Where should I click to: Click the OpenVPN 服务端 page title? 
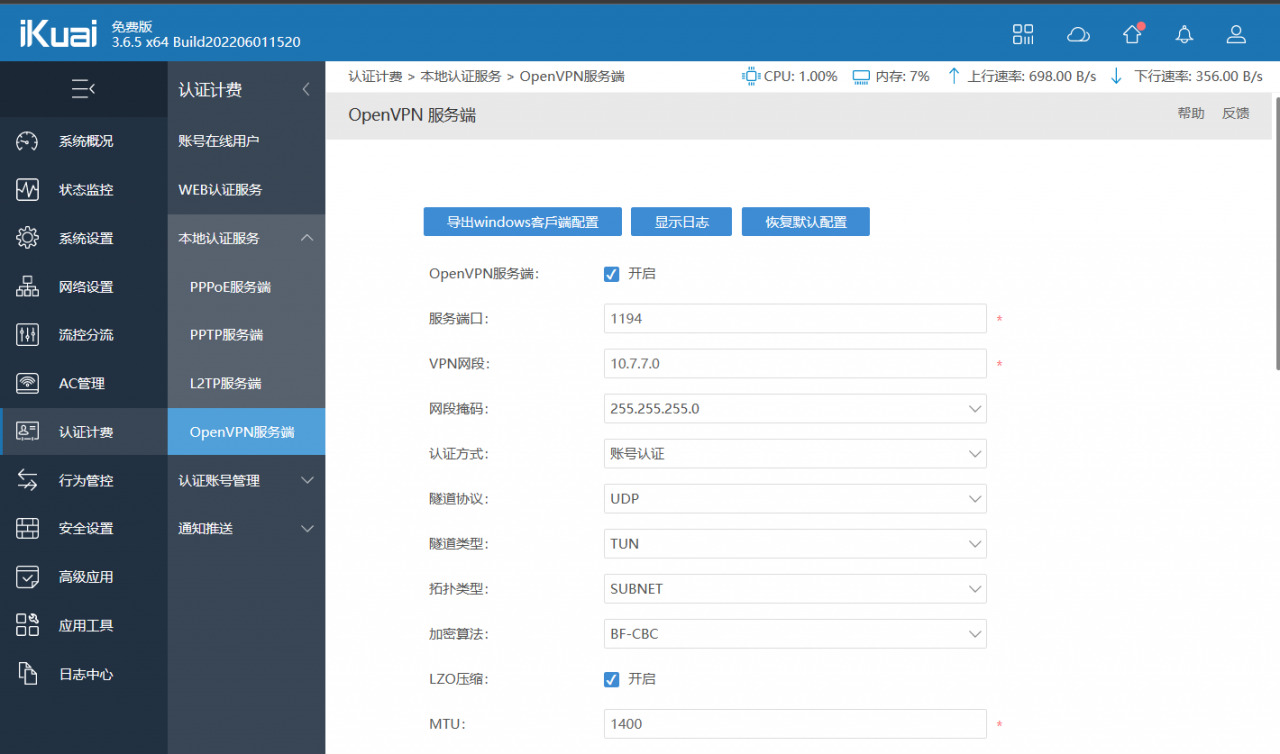point(412,115)
